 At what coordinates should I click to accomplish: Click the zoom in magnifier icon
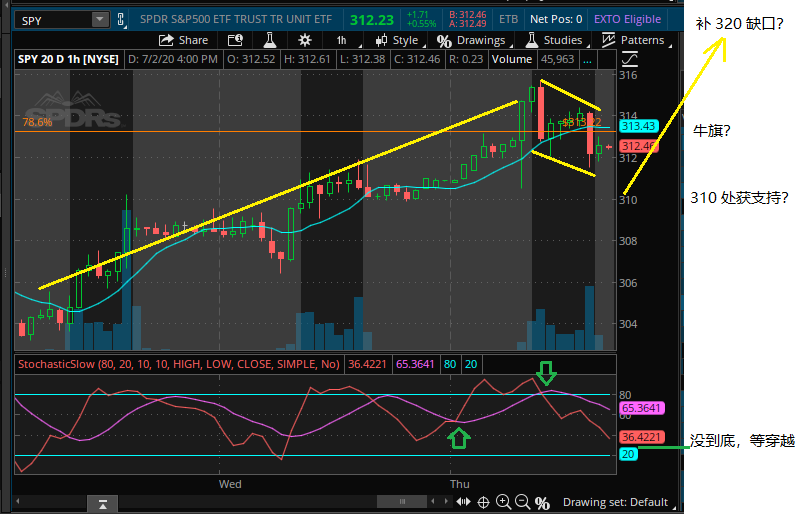(x=503, y=502)
